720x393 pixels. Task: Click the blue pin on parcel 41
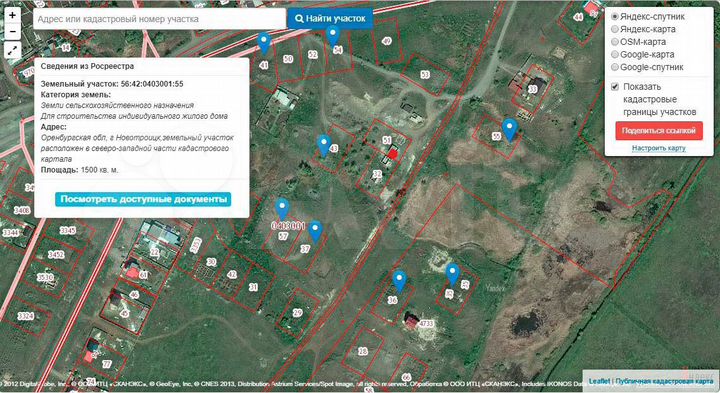264,44
